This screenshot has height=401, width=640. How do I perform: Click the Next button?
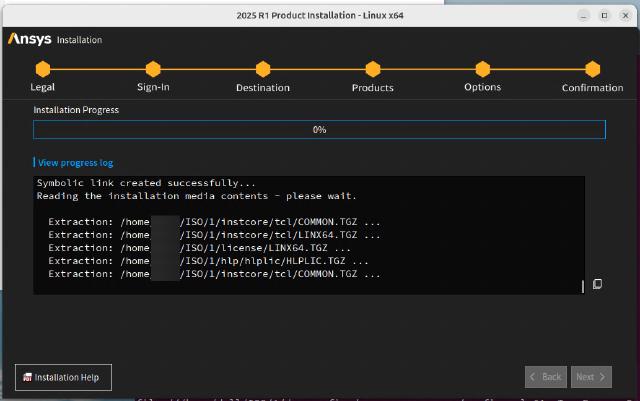pyautogui.click(x=591, y=377)
